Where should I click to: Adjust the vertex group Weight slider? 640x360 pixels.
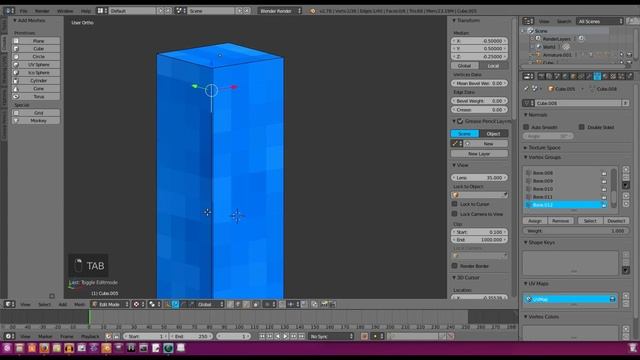576,231
